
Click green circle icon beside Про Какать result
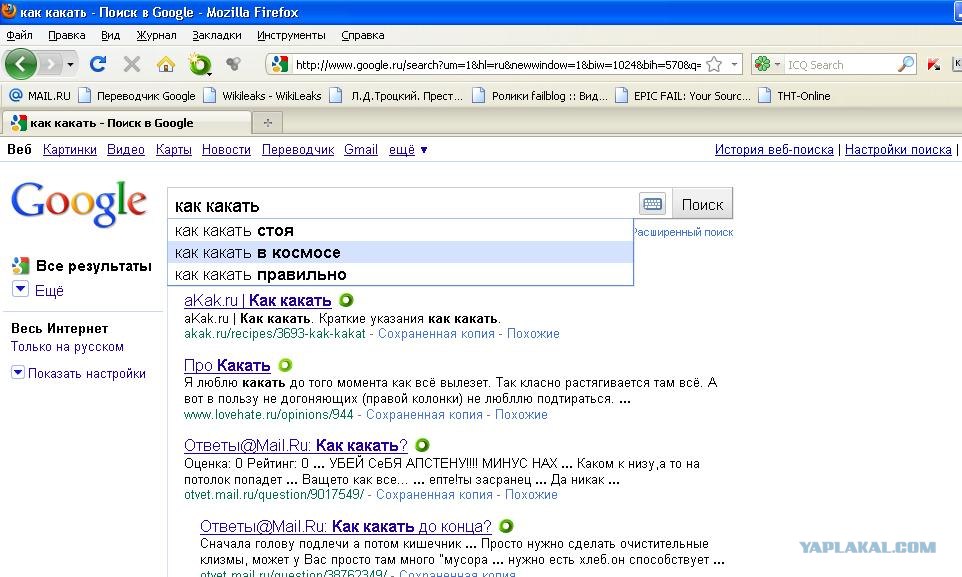pyautogui.click(x=285, y=365)
